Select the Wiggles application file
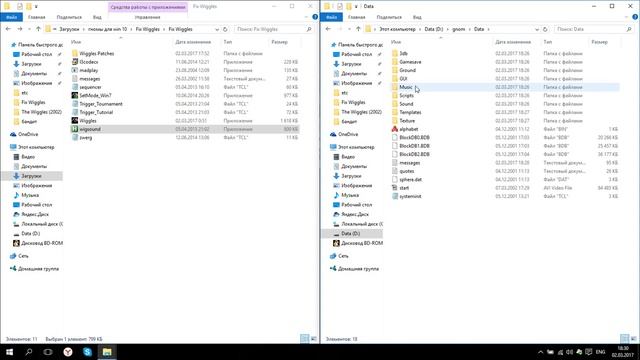The height and width of the screenshot is (360, 640). point(88,121)
